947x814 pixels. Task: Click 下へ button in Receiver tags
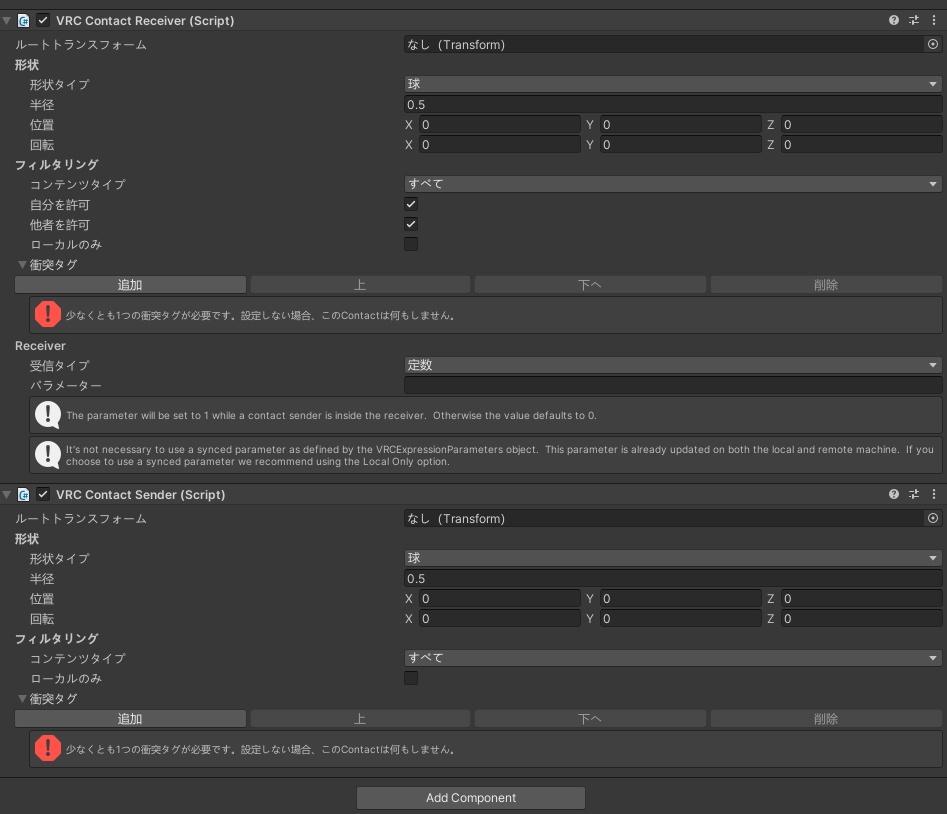tap(590, 284)
